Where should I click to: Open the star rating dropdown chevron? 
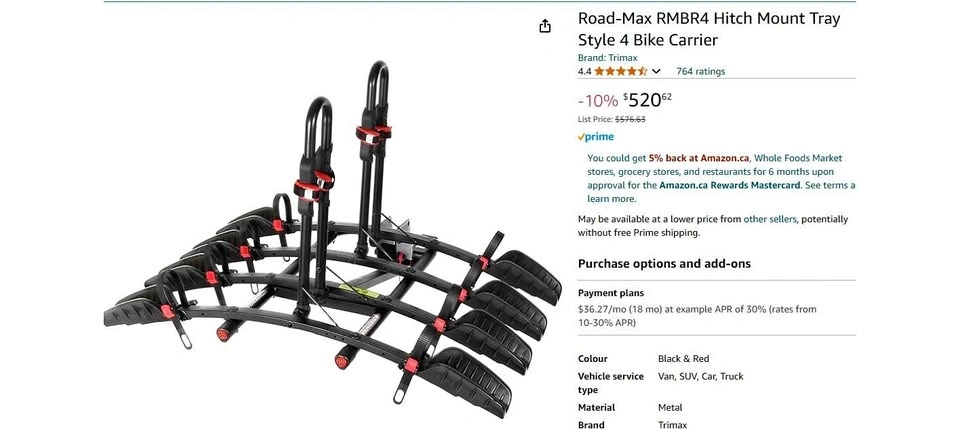pos(656,71)
